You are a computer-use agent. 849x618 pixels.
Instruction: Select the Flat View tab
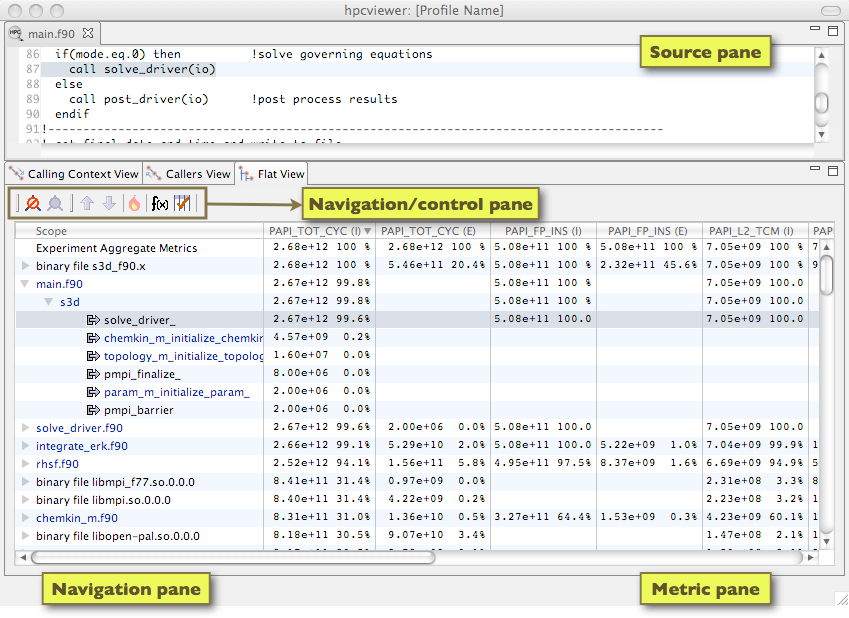pyautogui.click(x=272, y=174)
